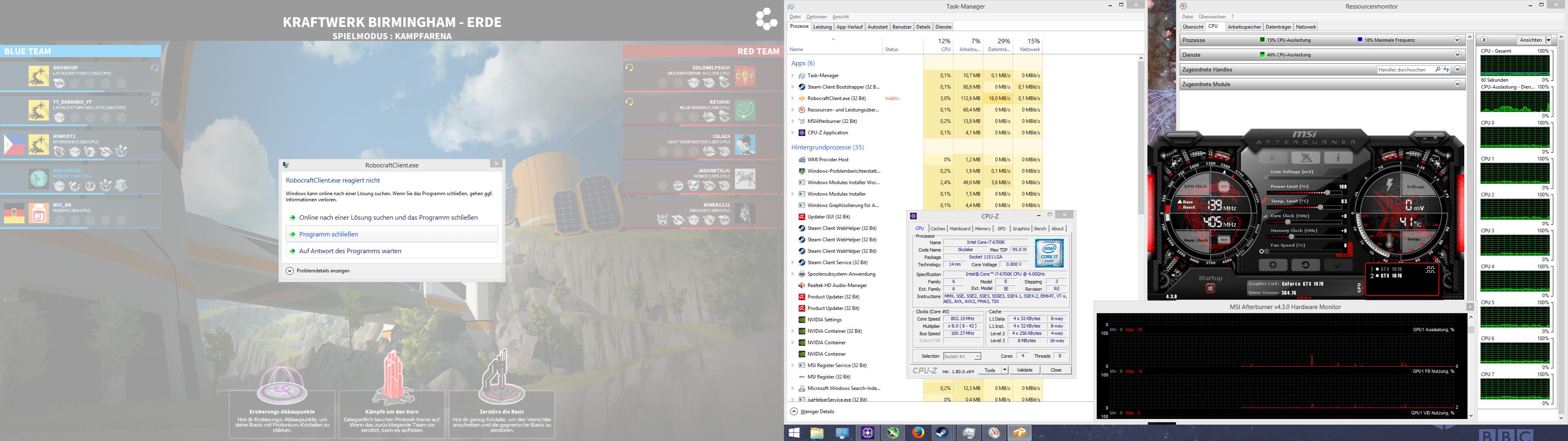This screenshot has height=441, width=1568.
Task: Toggle Fan Speed Auto button
Action: 1346,255
